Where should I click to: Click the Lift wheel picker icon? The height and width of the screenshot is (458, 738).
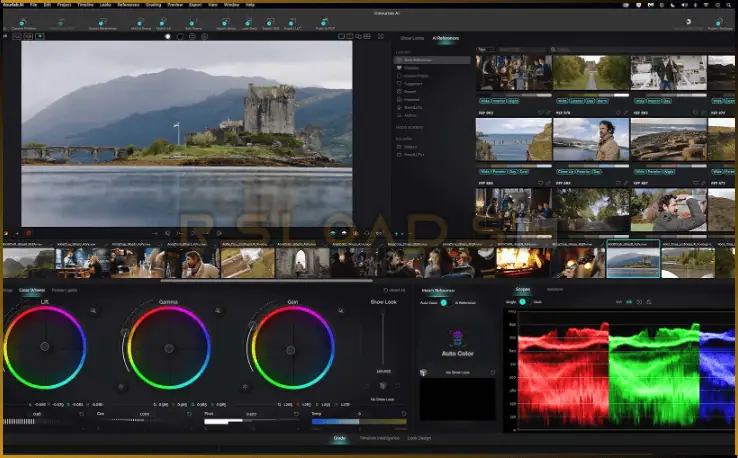(x=94, y=311)
